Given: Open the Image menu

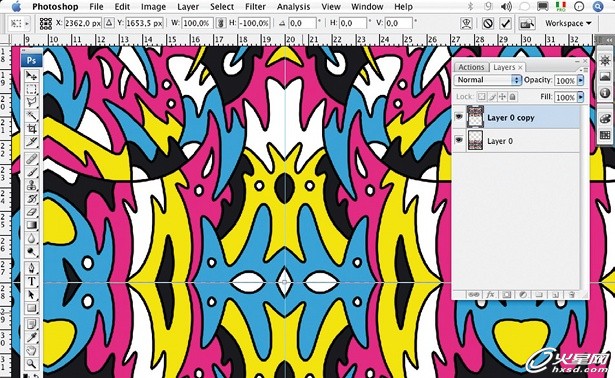Looking at the screenshot, I should coord(153,7).
